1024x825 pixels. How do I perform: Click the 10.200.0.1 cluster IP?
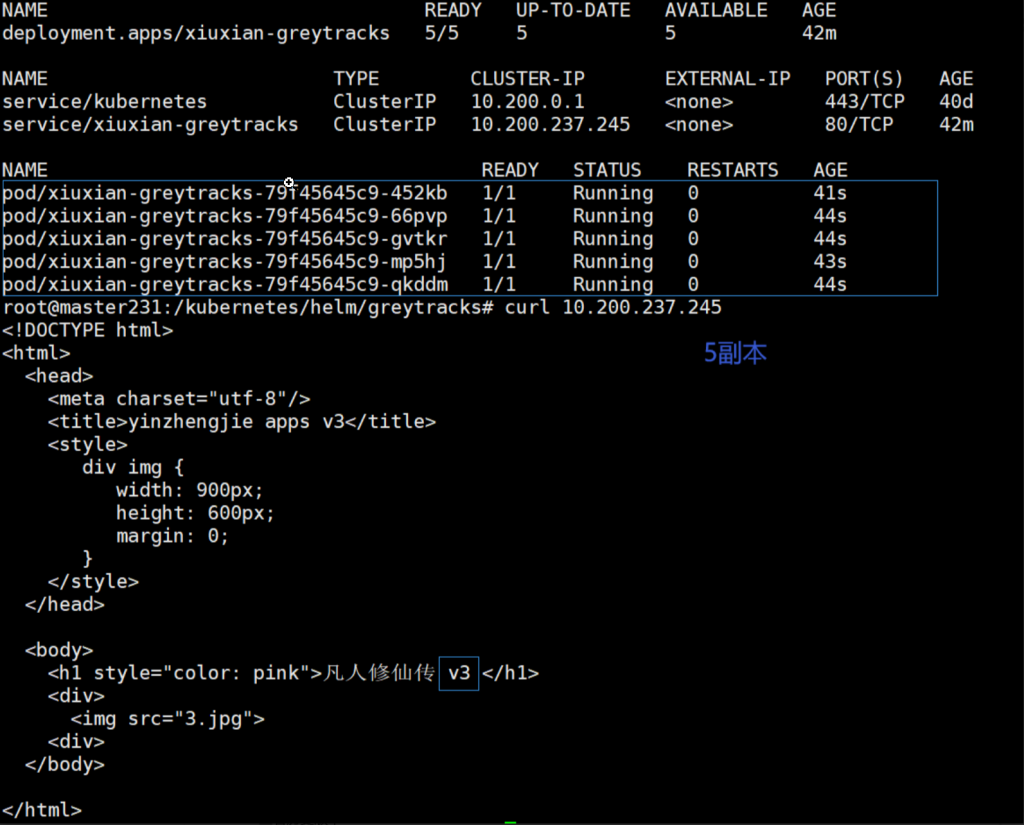coord(527,102)
